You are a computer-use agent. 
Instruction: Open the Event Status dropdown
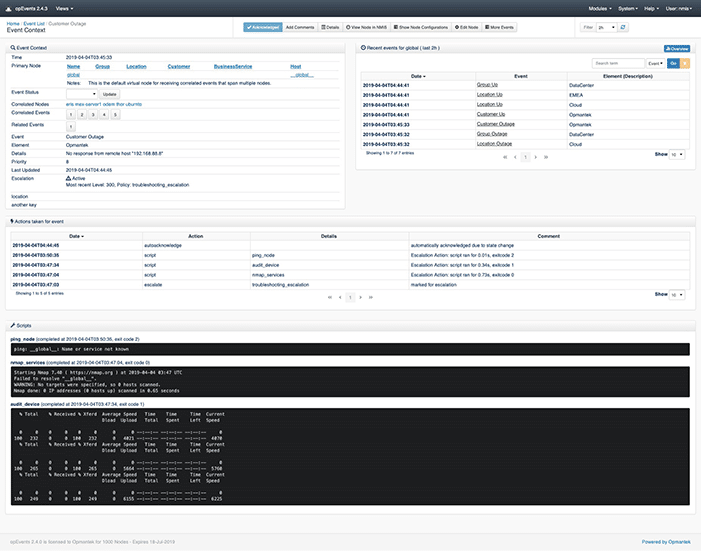click(82, 94)
